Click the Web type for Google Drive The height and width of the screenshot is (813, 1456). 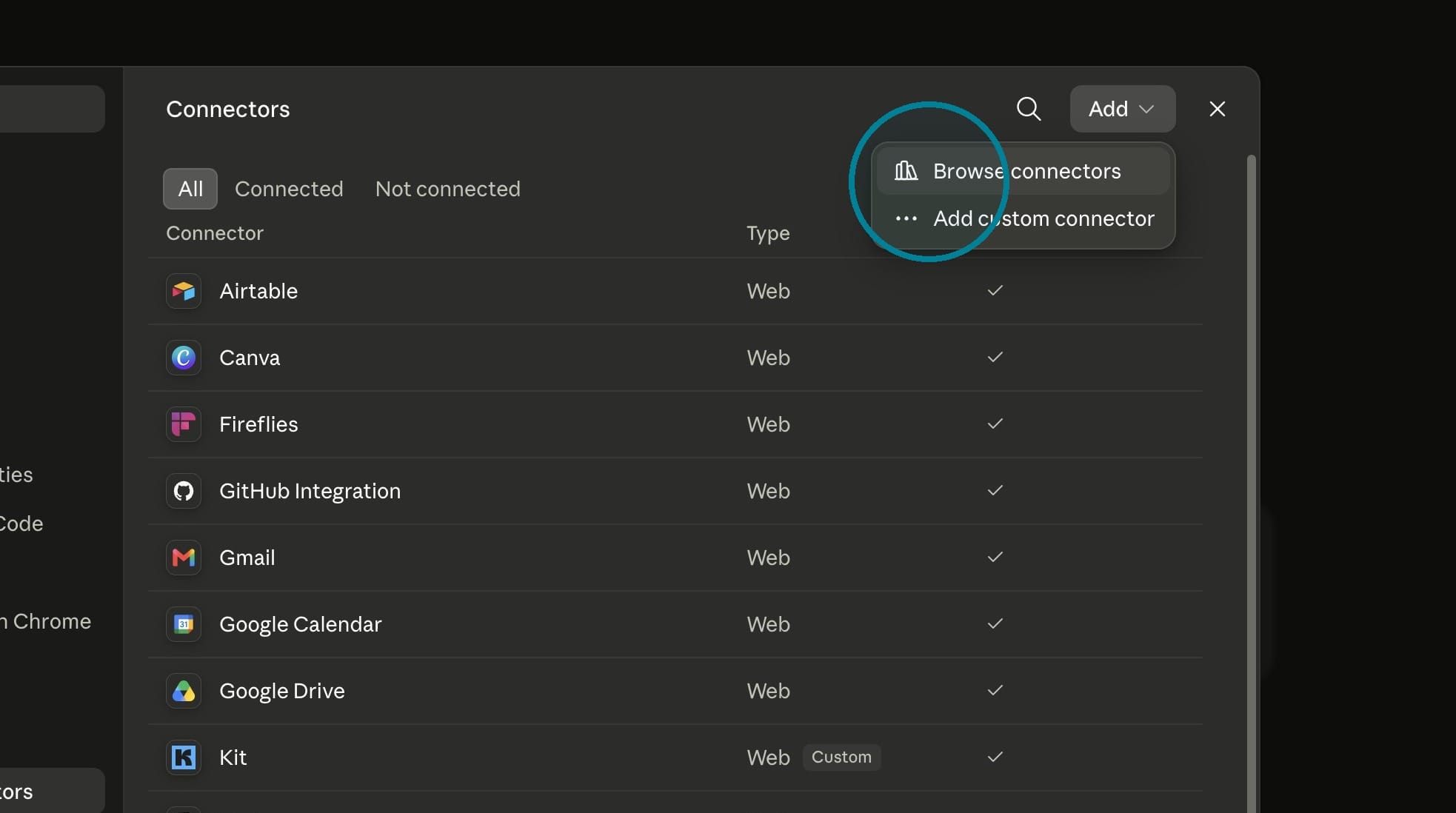click(x=768, y=691)
